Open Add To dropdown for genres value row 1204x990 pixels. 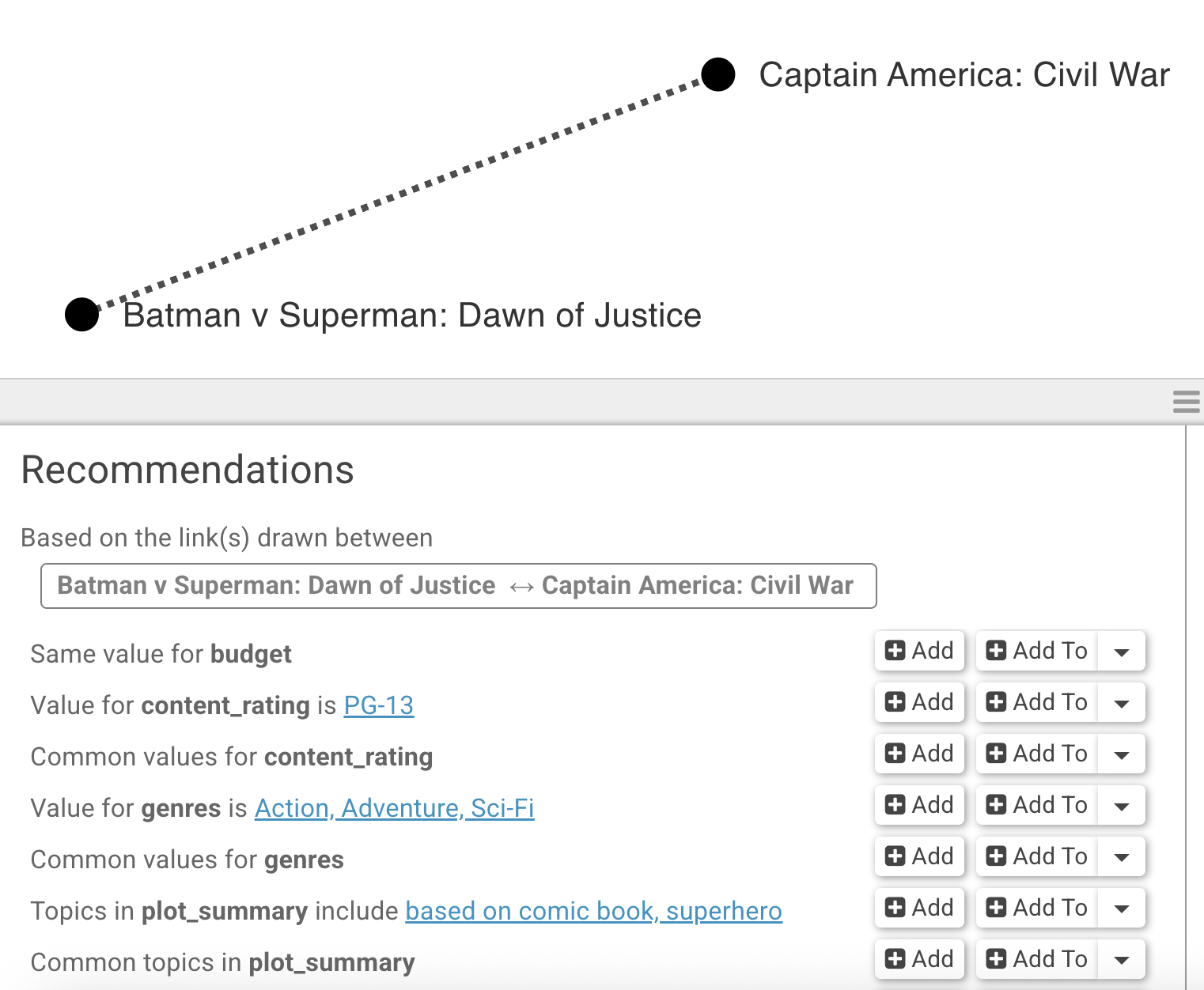[x=1121, y=806]
